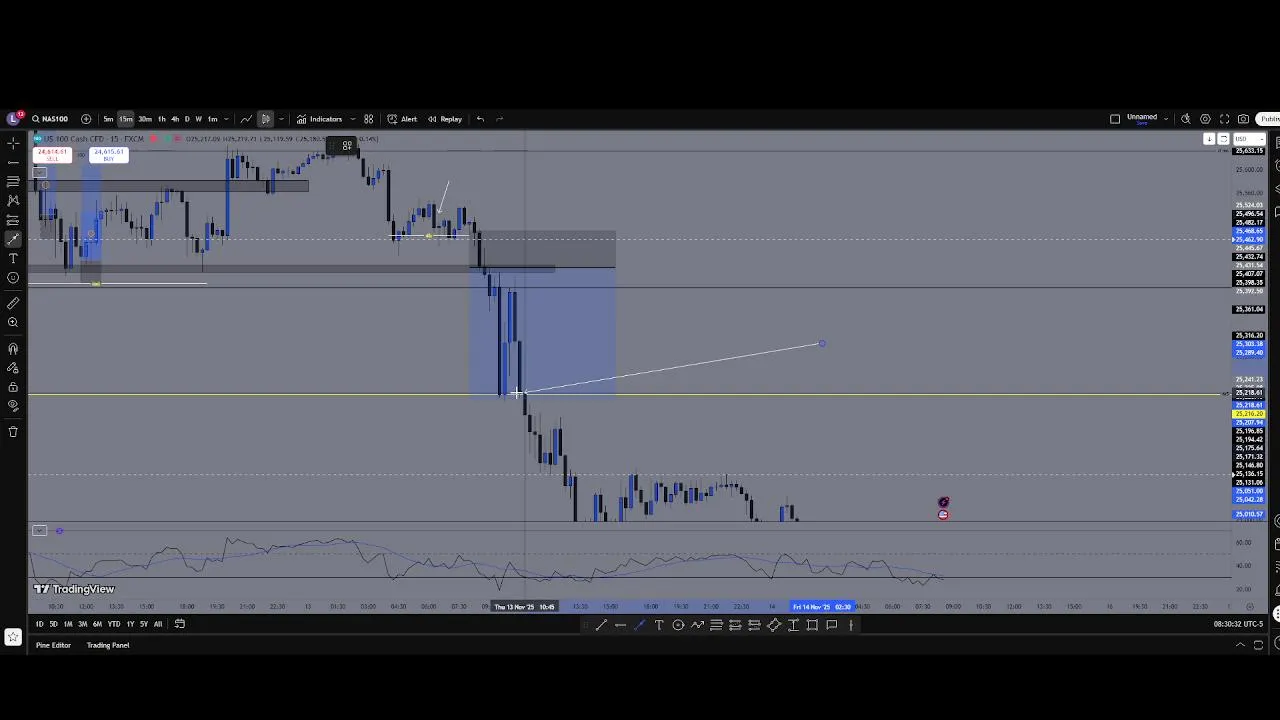The width and height of the screenshot is (1280, 720).
Task: Select the W weekly timeframe
Action: (x=198, y=119)
